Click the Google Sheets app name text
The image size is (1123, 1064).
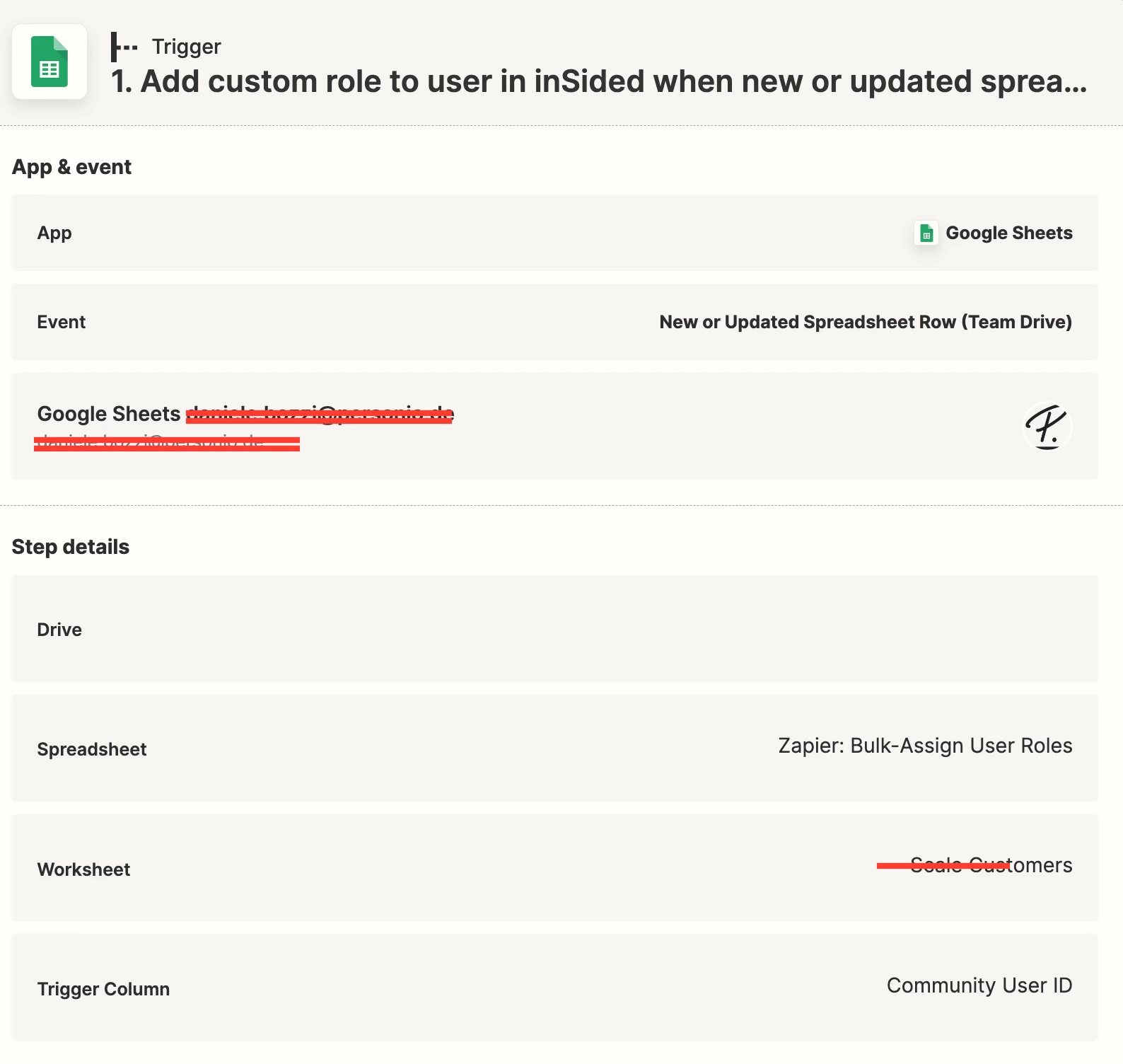point(1009,233)
